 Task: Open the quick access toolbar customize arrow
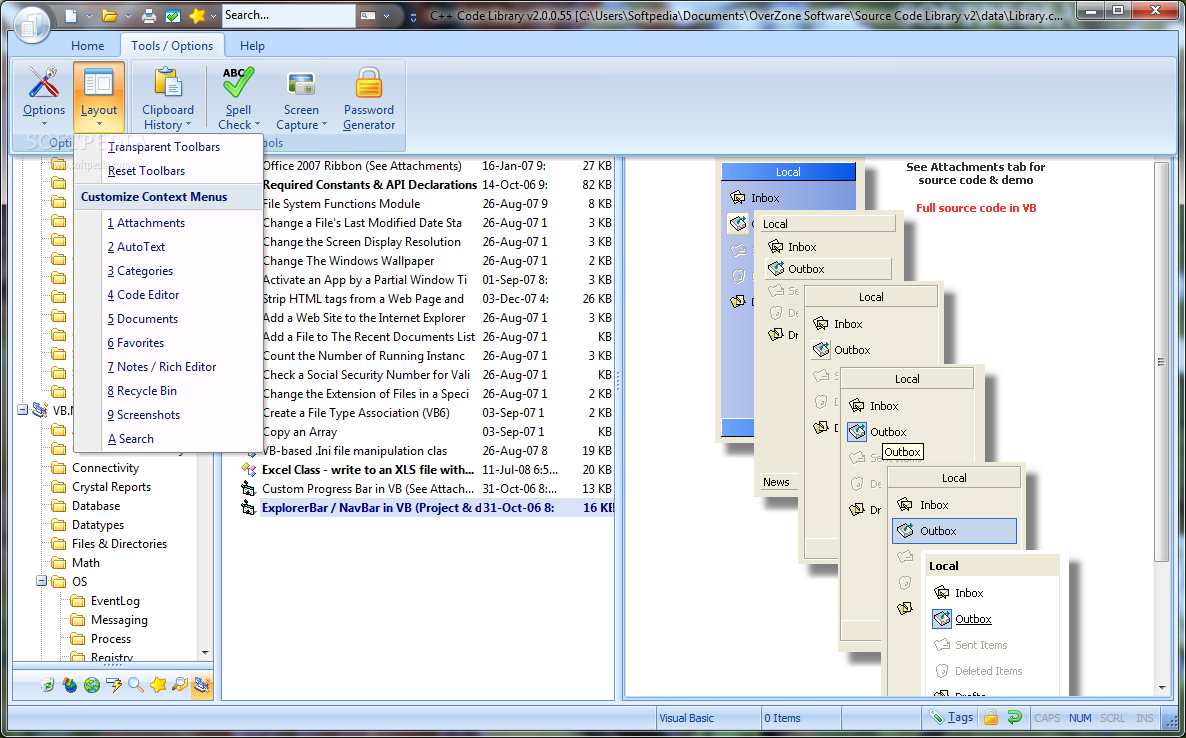coord(413,17)
